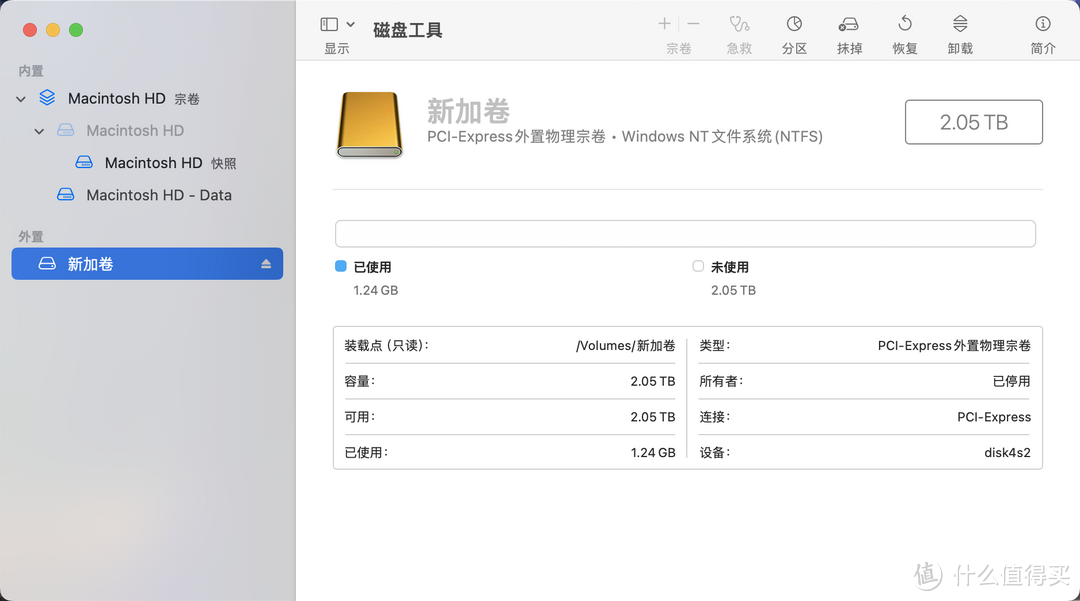1080x601 pixels.
Task: Click the Restore circular arrow icon
Action: coord(905,24)
